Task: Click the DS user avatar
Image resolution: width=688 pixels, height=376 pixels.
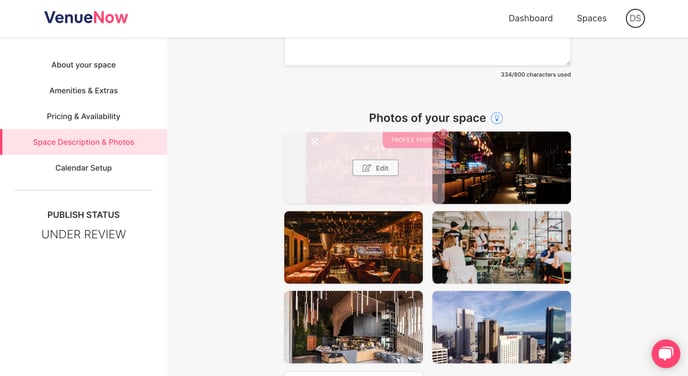Action: pos(635,18)
